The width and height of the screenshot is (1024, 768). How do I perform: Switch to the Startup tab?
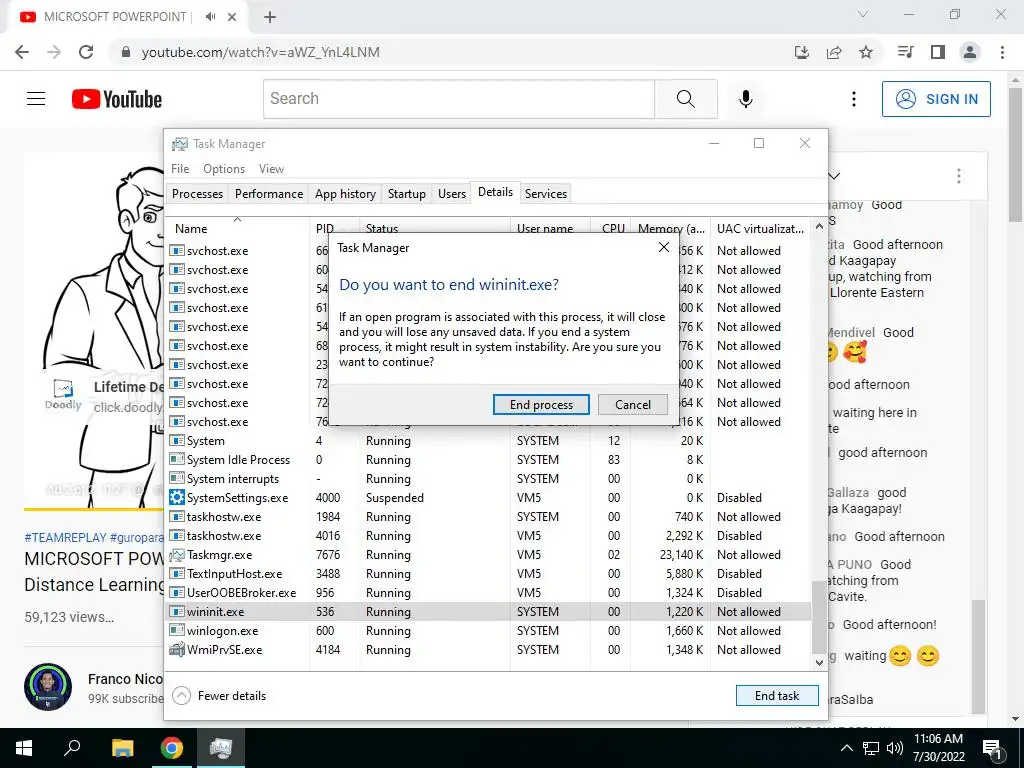tap(406, 193)
